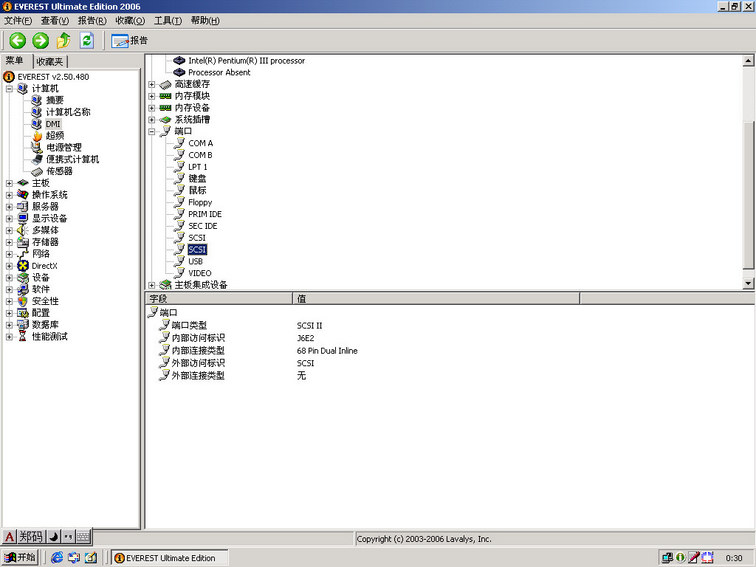The width and height of the screenshot is (756, 567).
Task: Go up one level with toolbar arrow
Action: coord(63,40)
